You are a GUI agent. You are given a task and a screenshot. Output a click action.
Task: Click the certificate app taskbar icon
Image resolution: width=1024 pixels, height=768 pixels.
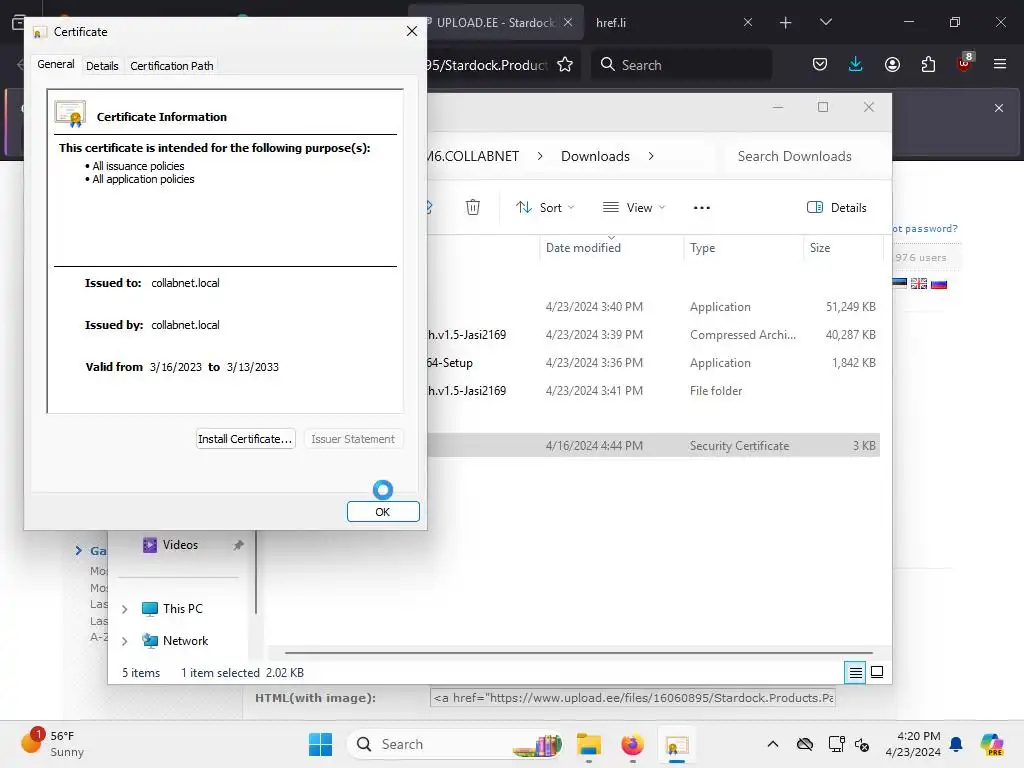677,744
